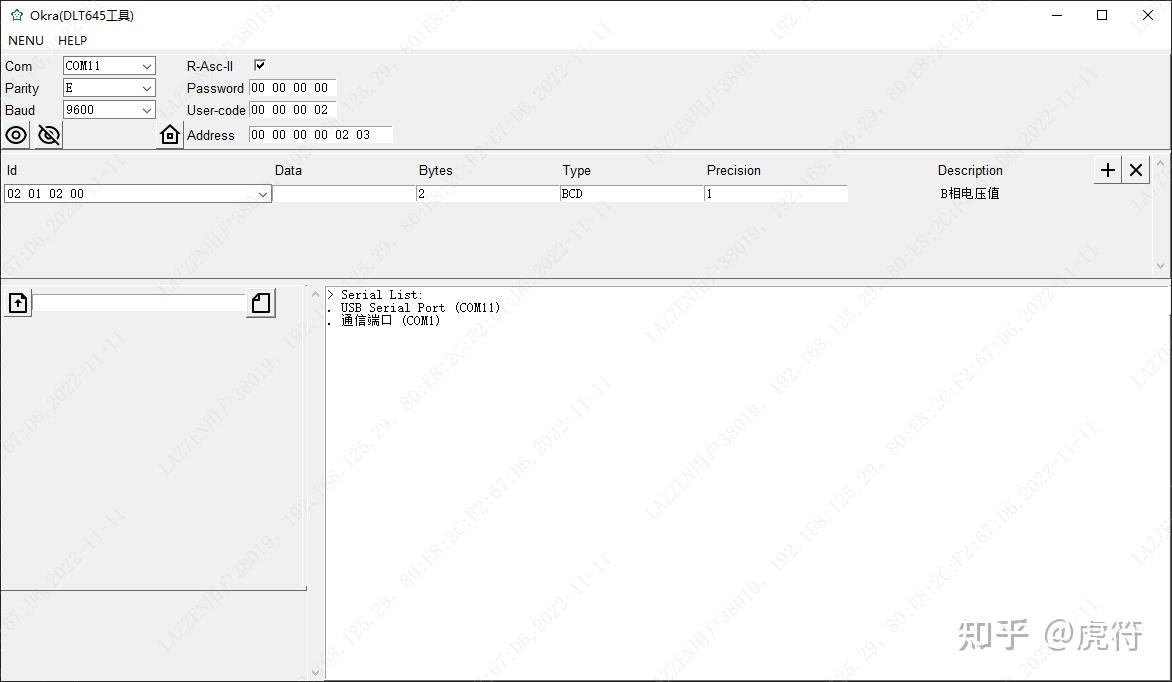Open the Com port dropdown
Screen dimensions: 1172x682
pos(148,65)
